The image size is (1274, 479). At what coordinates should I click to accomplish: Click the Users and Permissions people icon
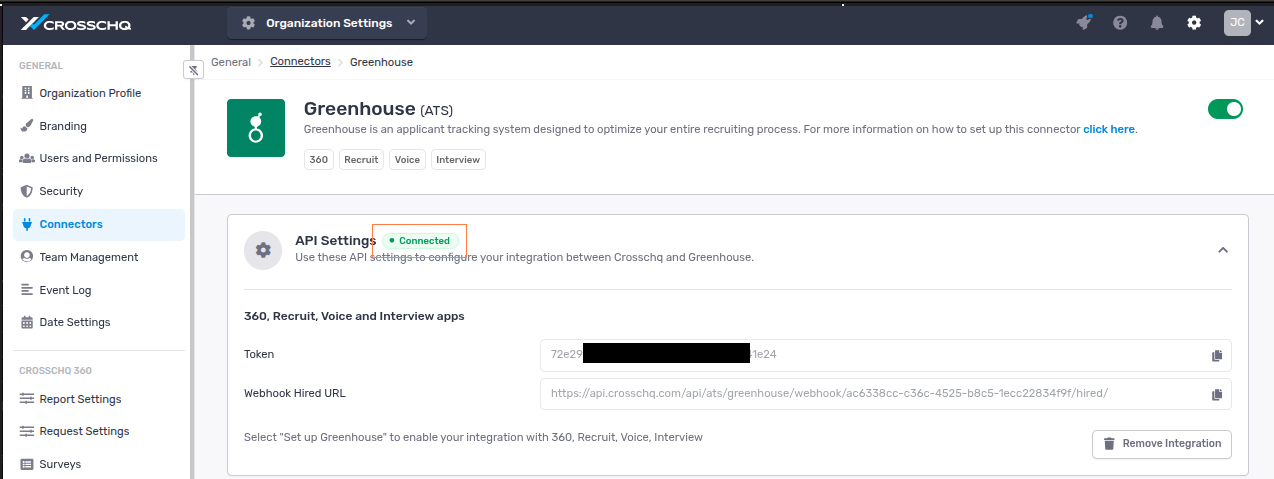point(27,158)
